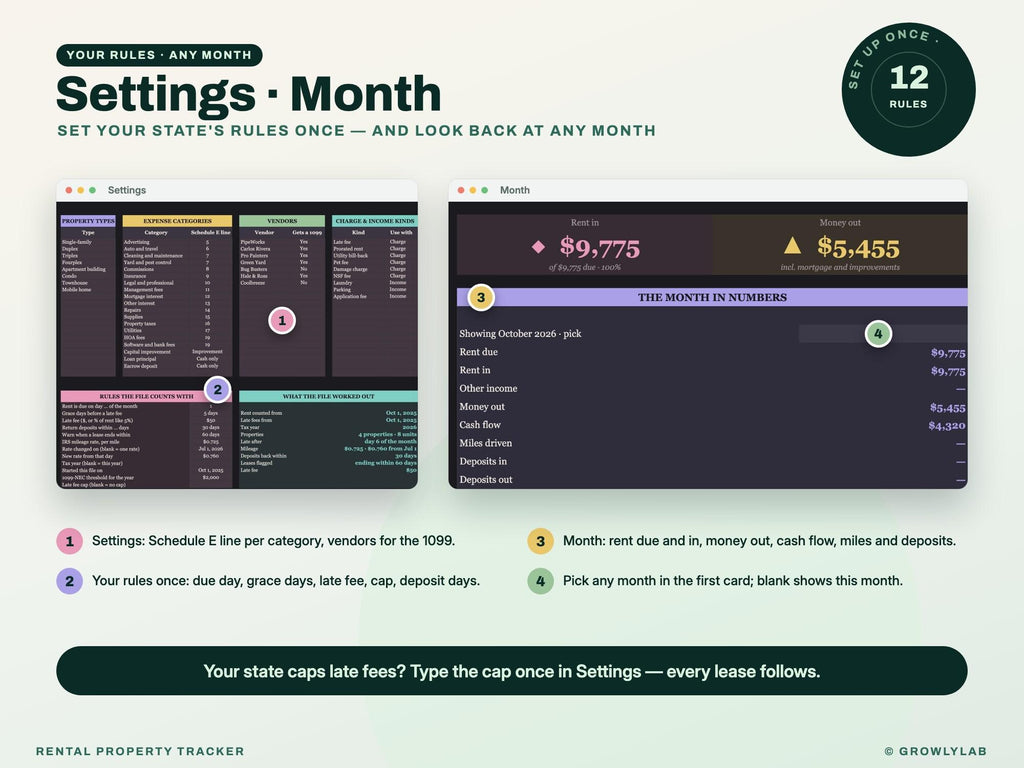This screenshot has height=768, width=1024.
Task: Click the yellow triangle icon beside Money out
Action: click(792, 246)
